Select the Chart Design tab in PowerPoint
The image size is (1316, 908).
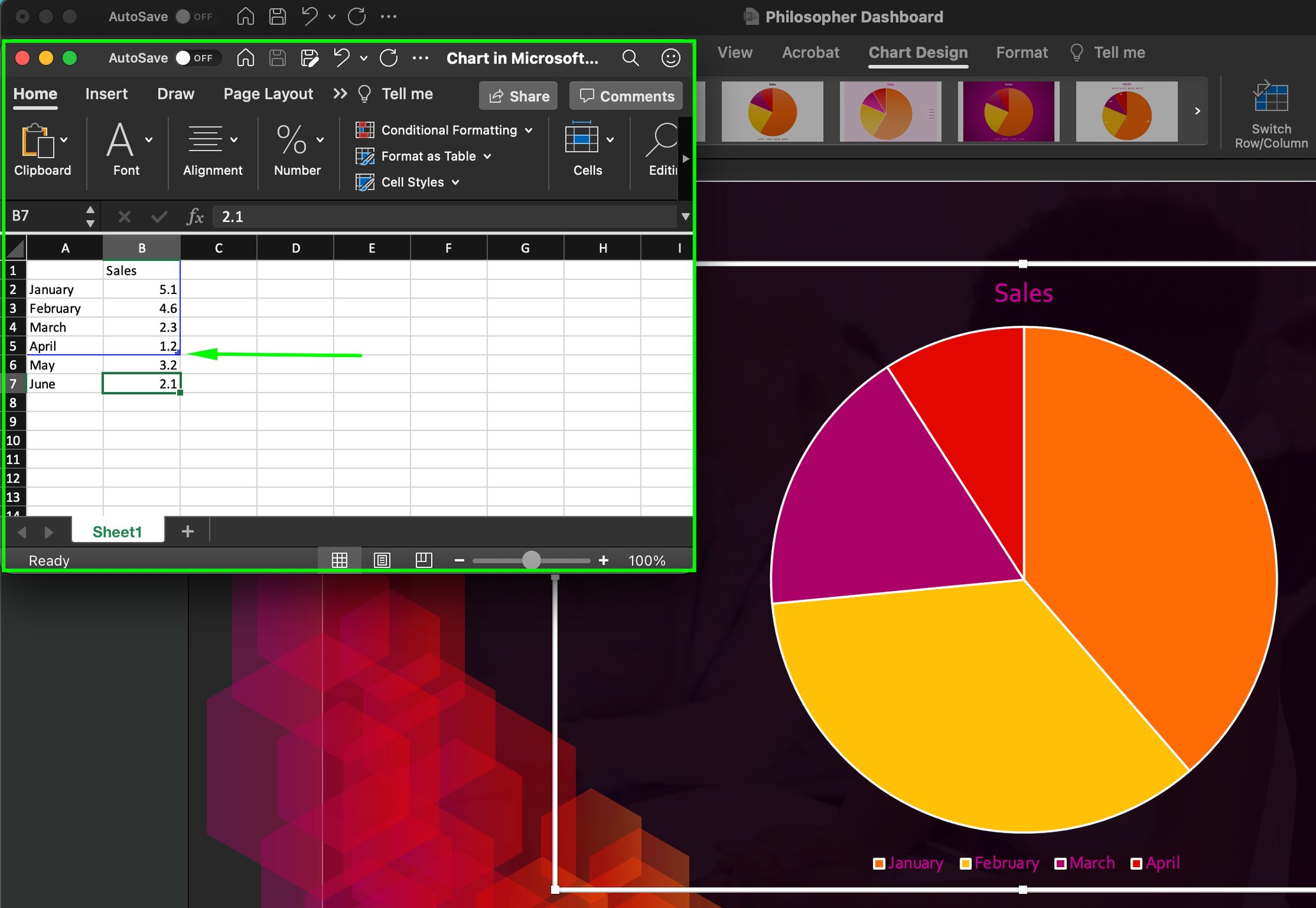[x=918, y=52]
